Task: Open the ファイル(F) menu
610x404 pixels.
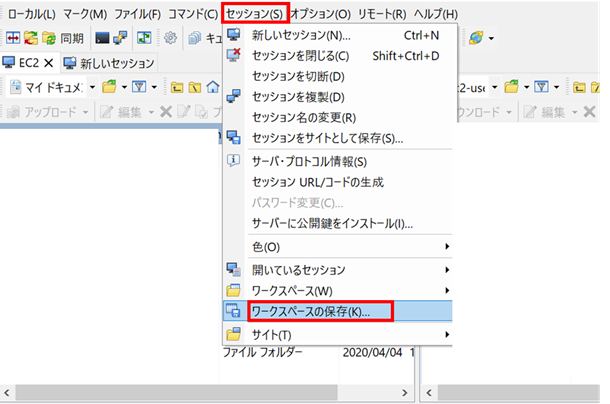Action: [x=137, y=14]
